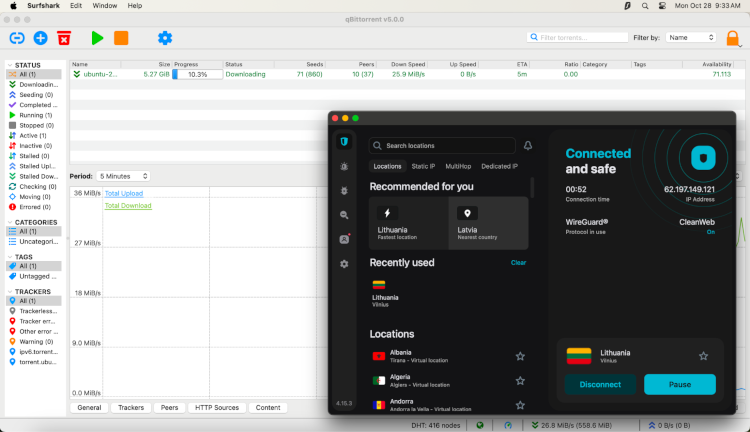Favorite Algeria with its star icon
Screen dimensions: 750x432
[x=520, y=381]
